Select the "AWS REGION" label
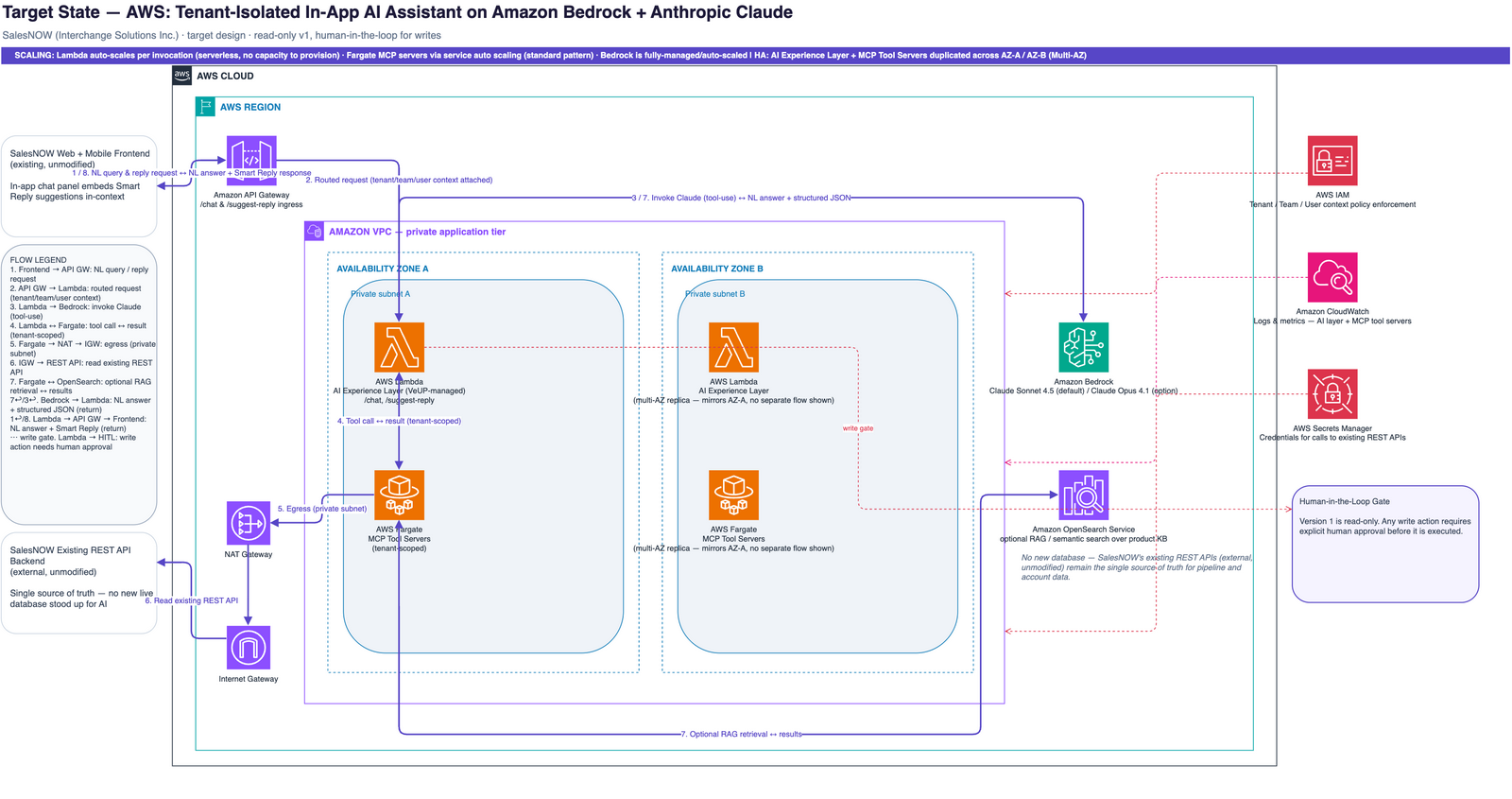The image size is (1512, 799). (x=250, y=107)
